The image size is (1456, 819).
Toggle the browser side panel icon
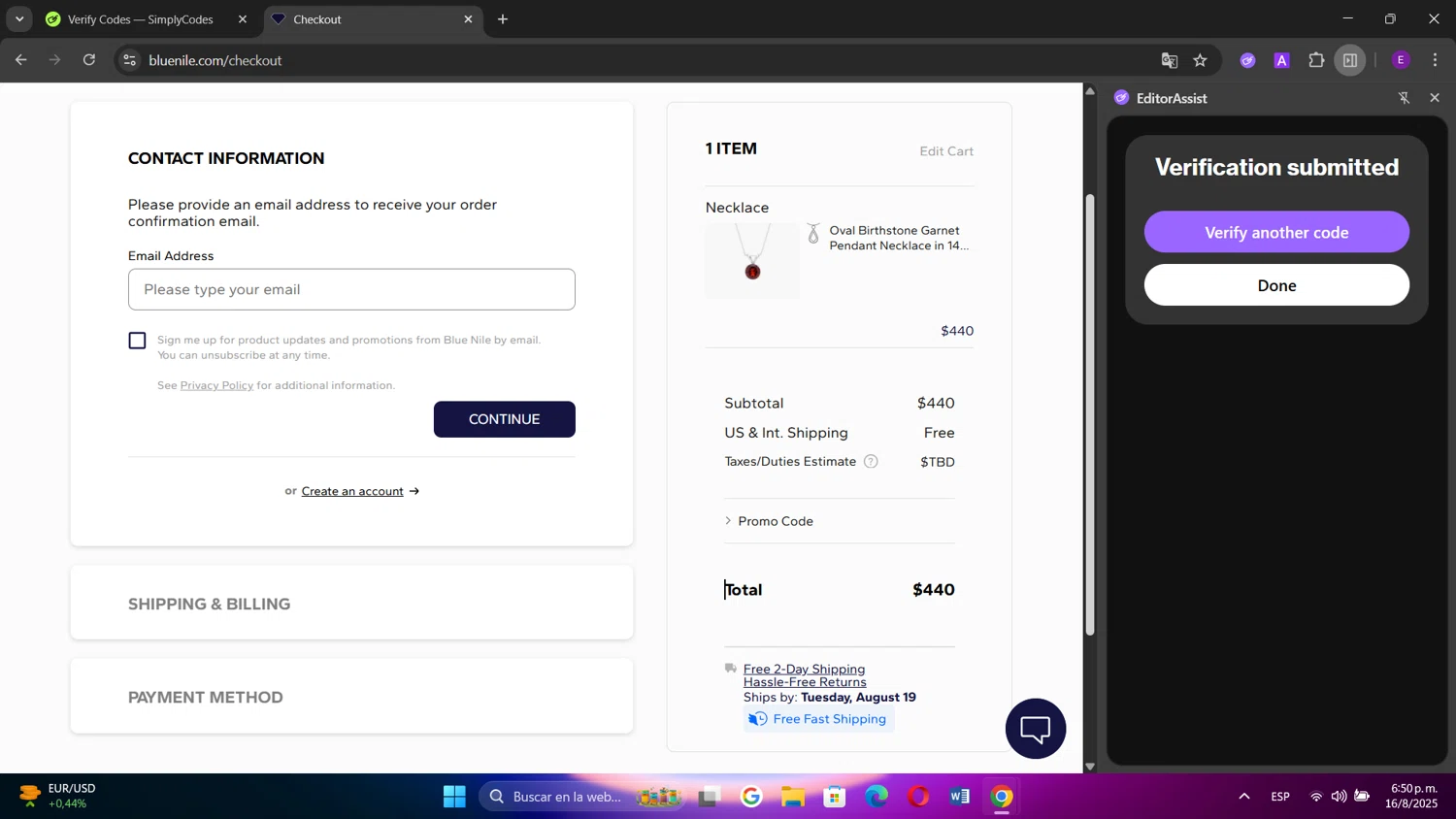click(1350, 60)
